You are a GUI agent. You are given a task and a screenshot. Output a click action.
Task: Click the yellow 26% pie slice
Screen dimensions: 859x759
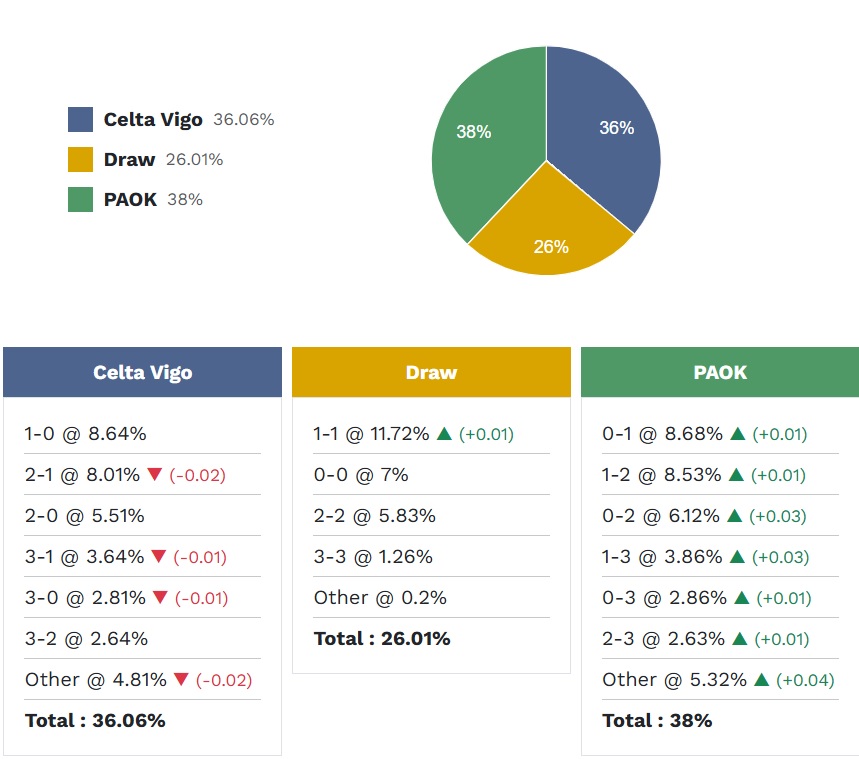pos(548,235)
